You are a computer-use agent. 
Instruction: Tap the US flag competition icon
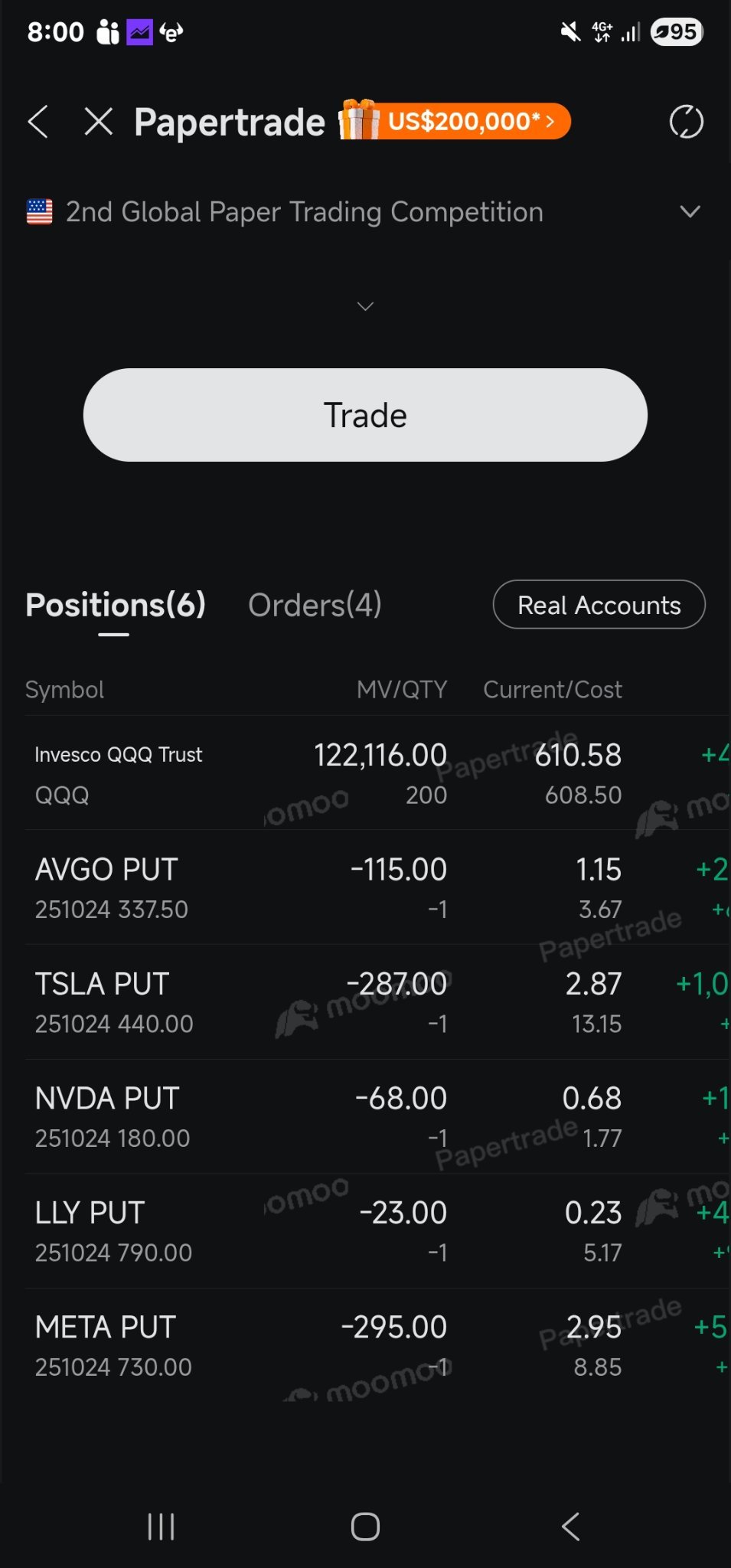coord(40,211)
